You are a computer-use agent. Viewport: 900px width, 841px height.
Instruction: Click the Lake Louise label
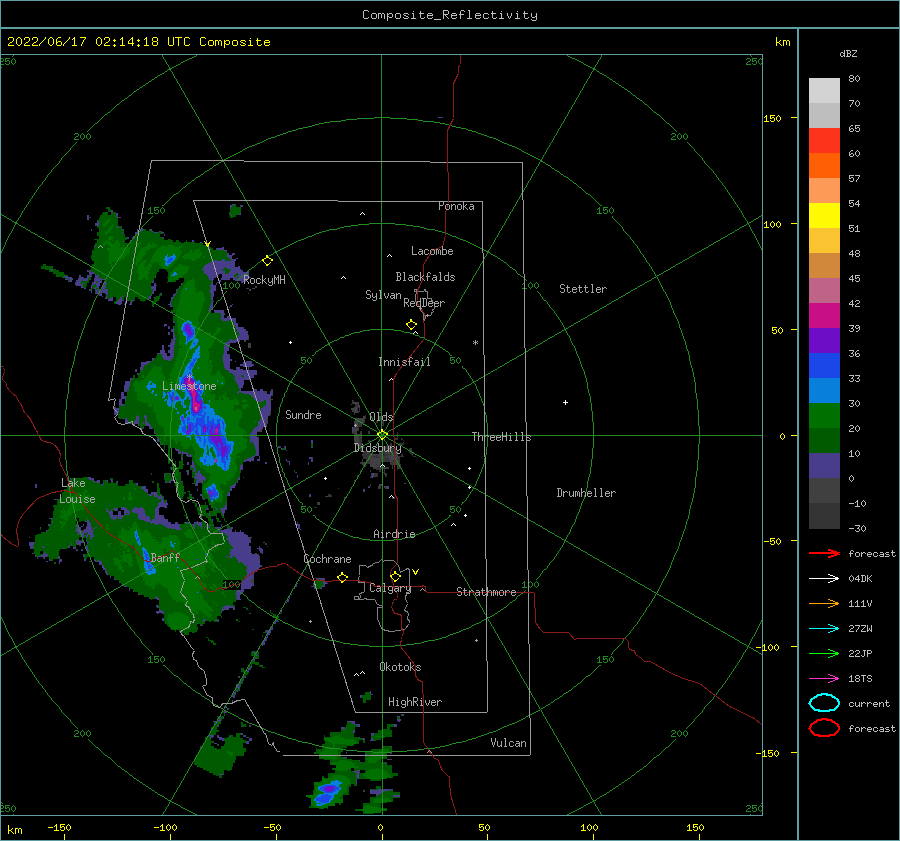coord(77,491)
